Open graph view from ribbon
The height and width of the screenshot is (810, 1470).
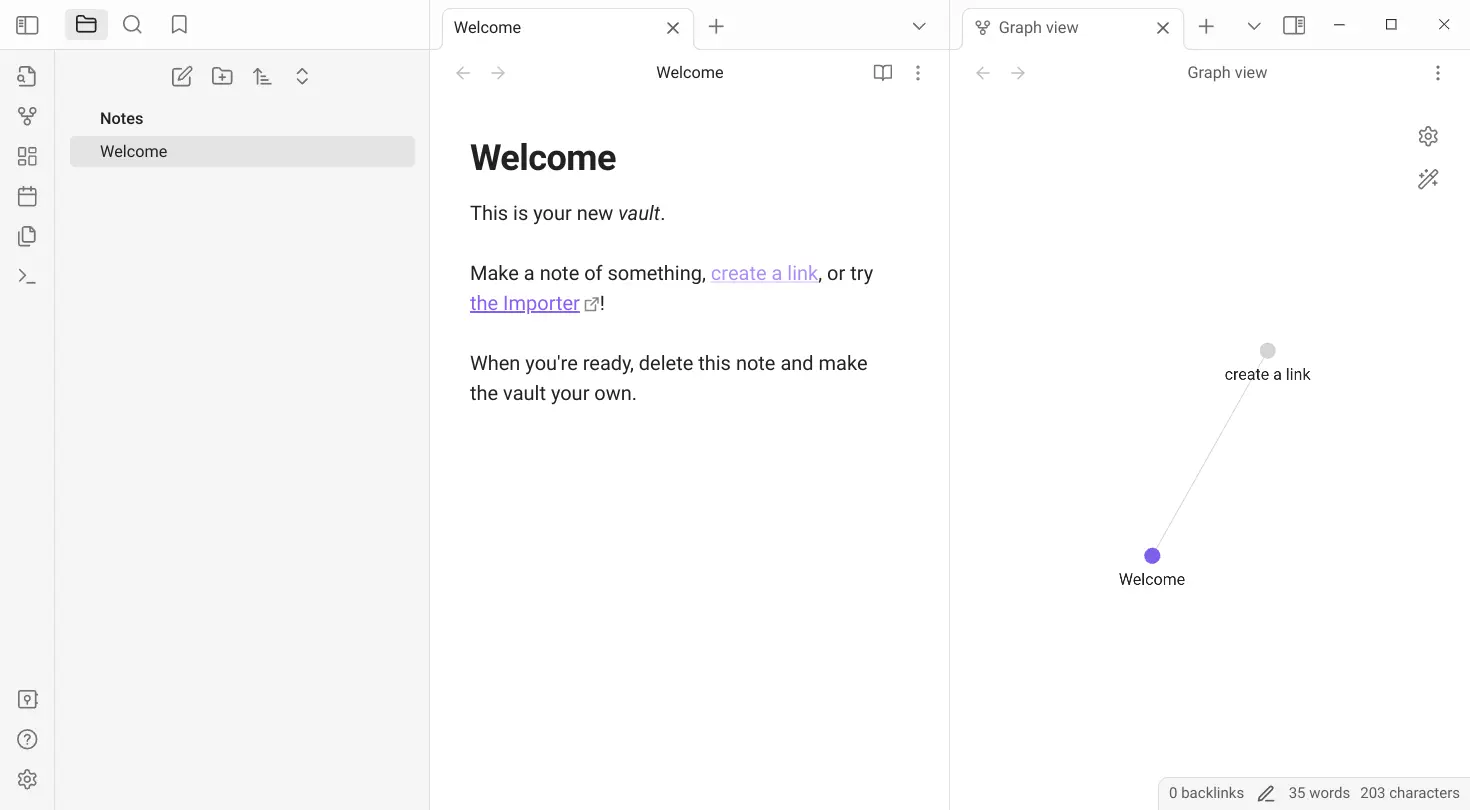tap(27, 116)
